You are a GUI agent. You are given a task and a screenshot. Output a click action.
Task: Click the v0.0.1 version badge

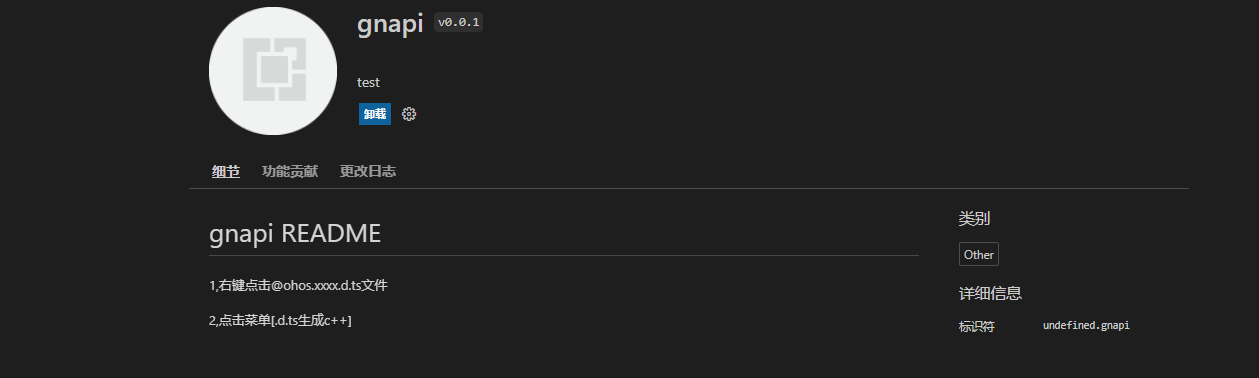pos(459,23)
